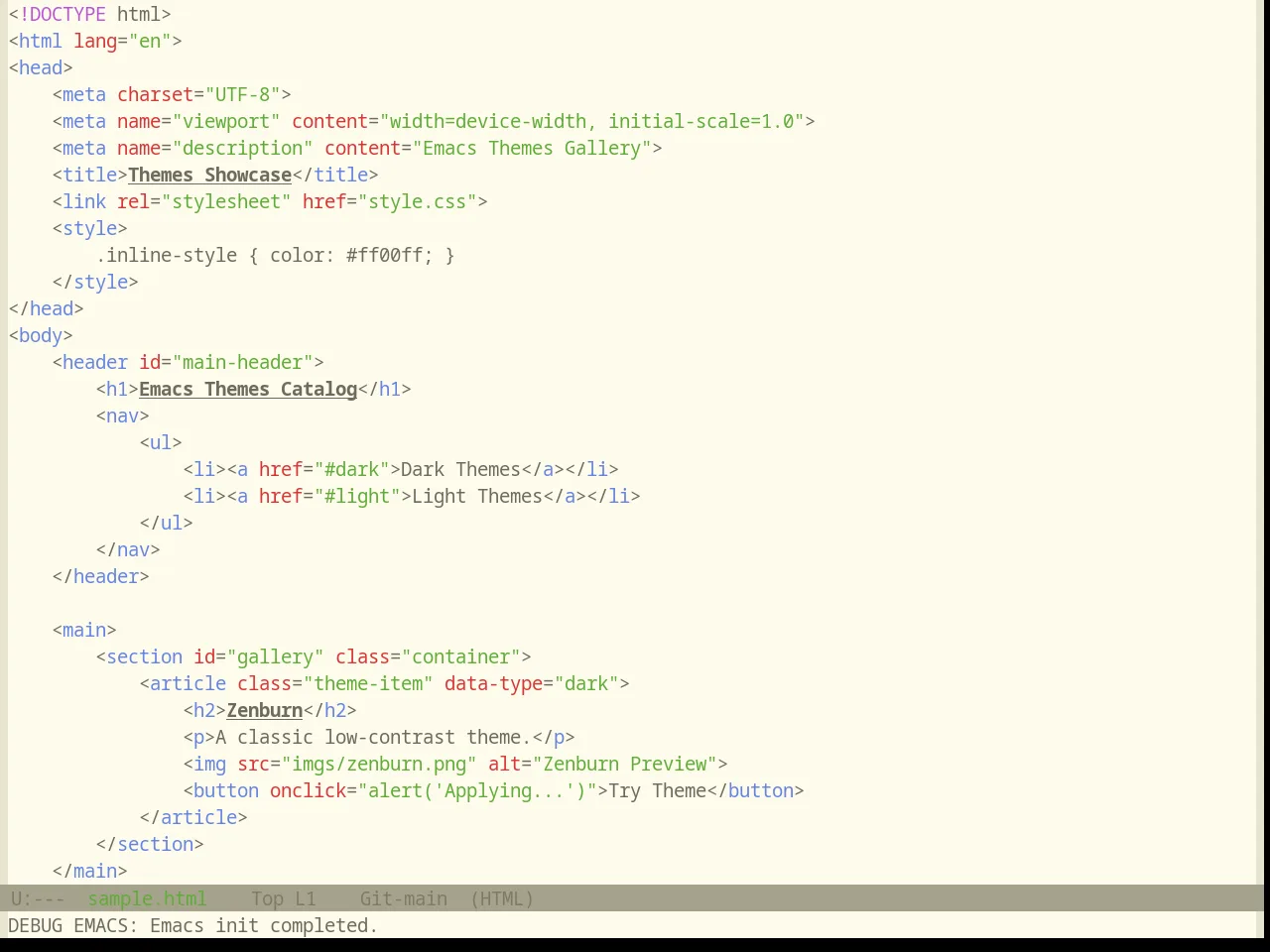Click the opening <style> tag

coord(90,229)
